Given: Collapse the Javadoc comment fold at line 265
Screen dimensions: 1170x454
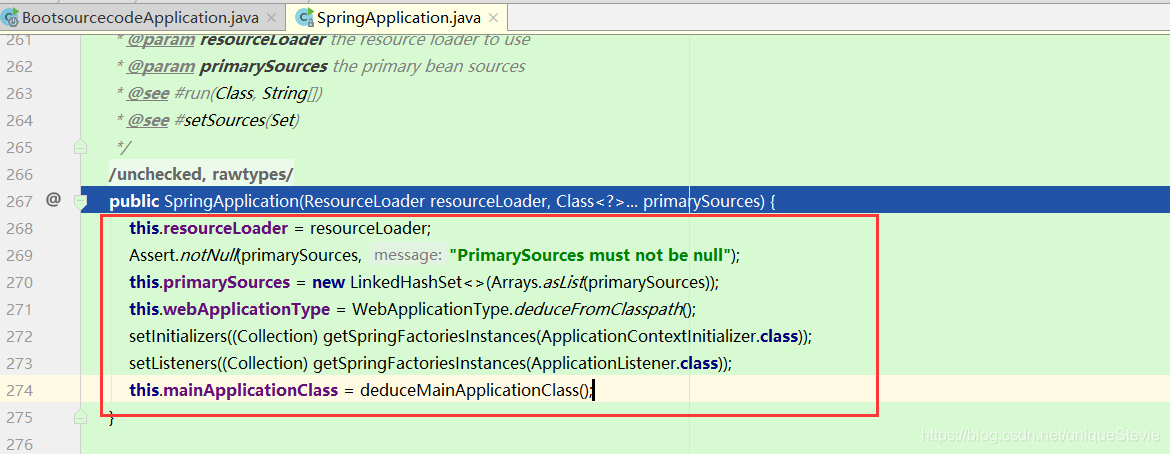Looking at the screenshot, I should click(x=81, y=147).
